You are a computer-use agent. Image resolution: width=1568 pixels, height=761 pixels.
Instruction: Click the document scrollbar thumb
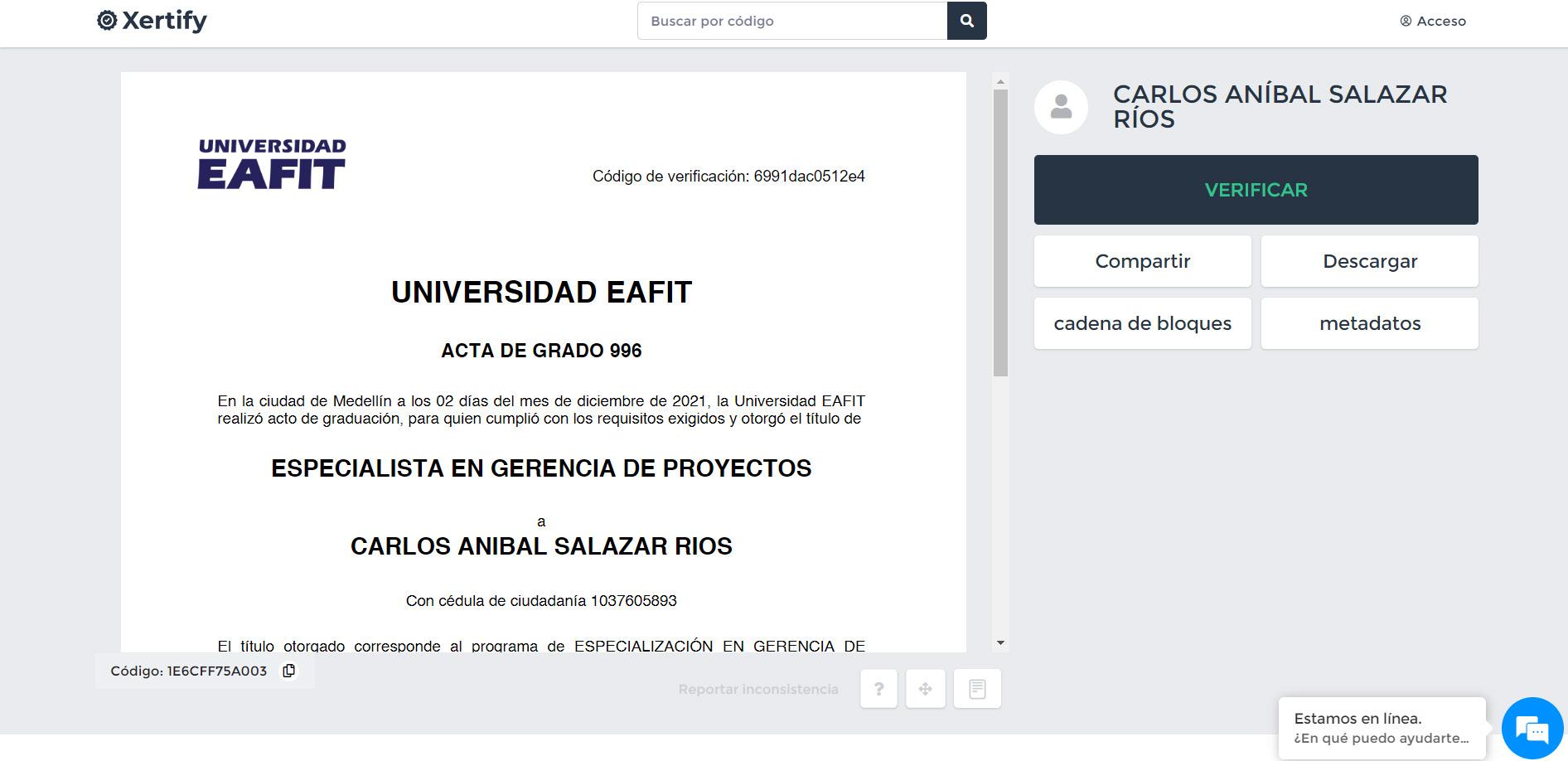(x=1000, y=233)
